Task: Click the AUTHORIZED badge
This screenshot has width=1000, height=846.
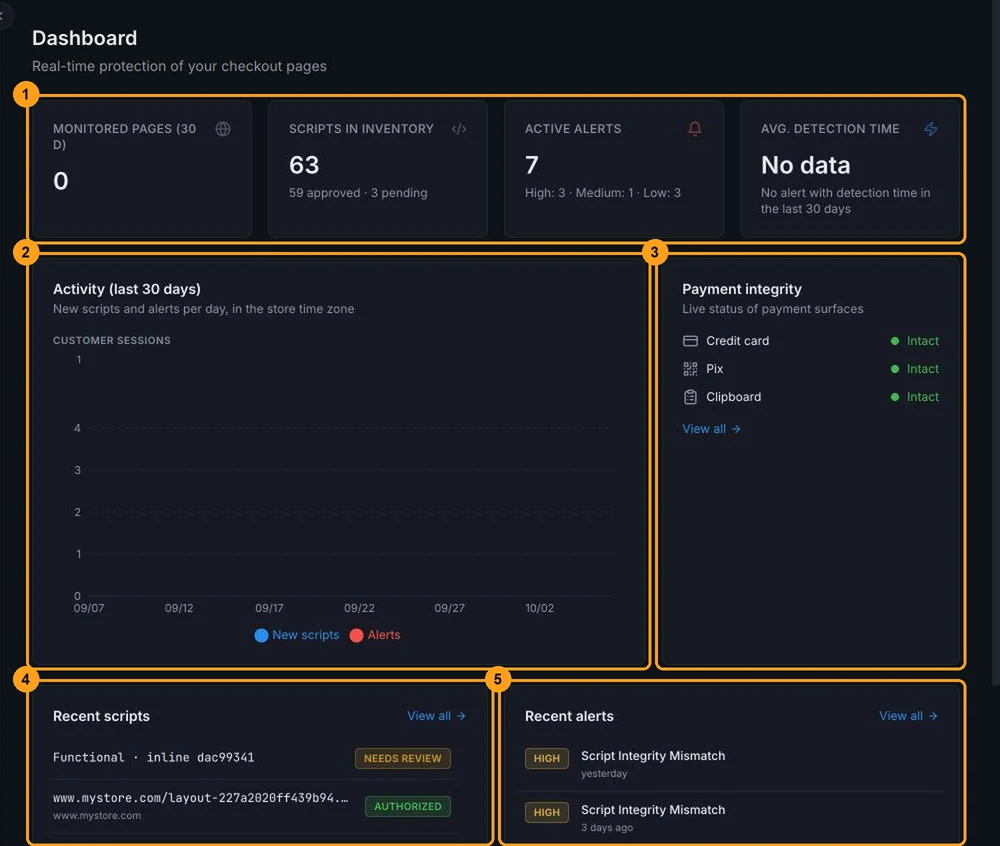Action: click(408, 806)
